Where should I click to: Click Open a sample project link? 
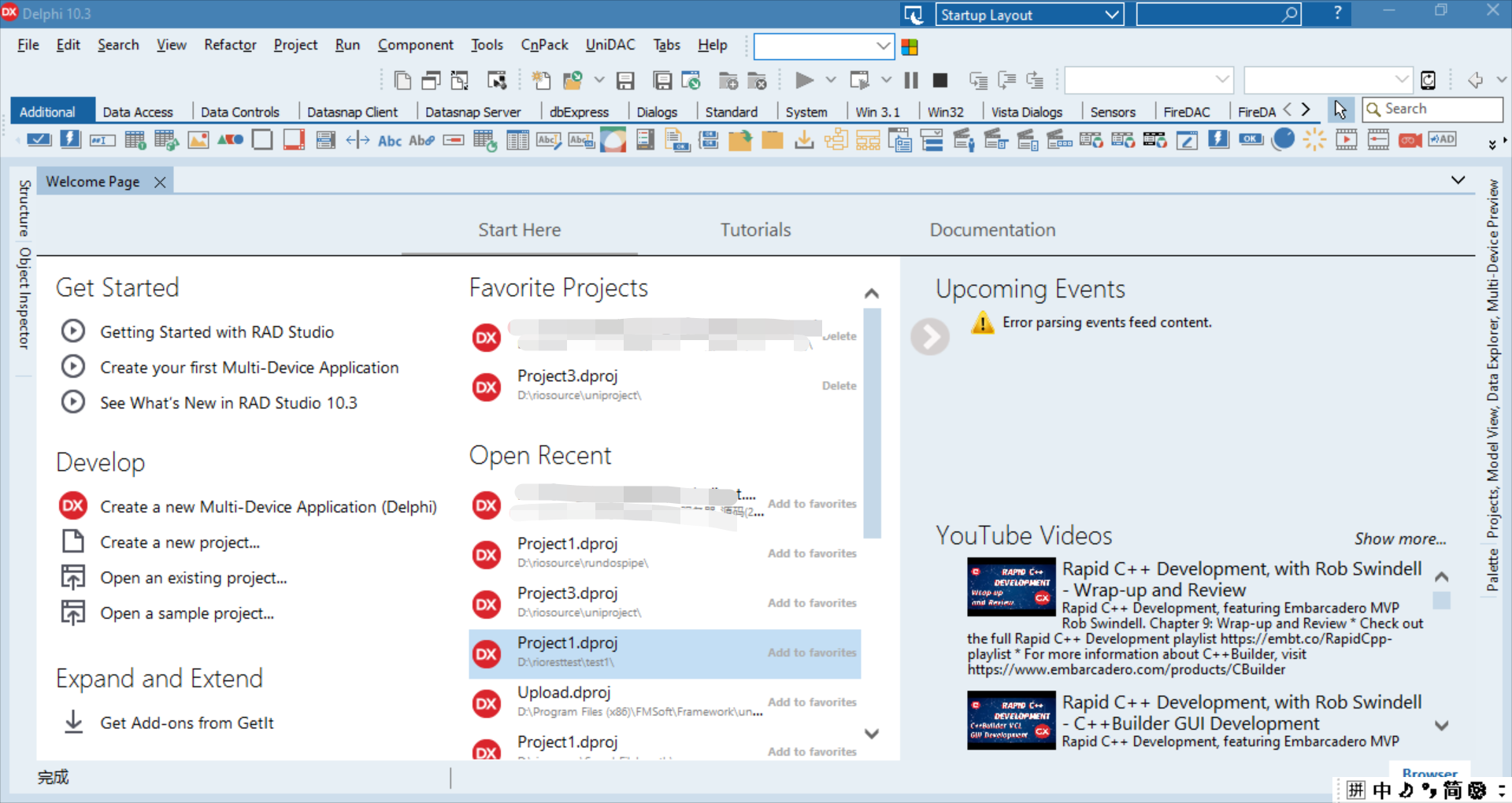[x=187, y=613]
